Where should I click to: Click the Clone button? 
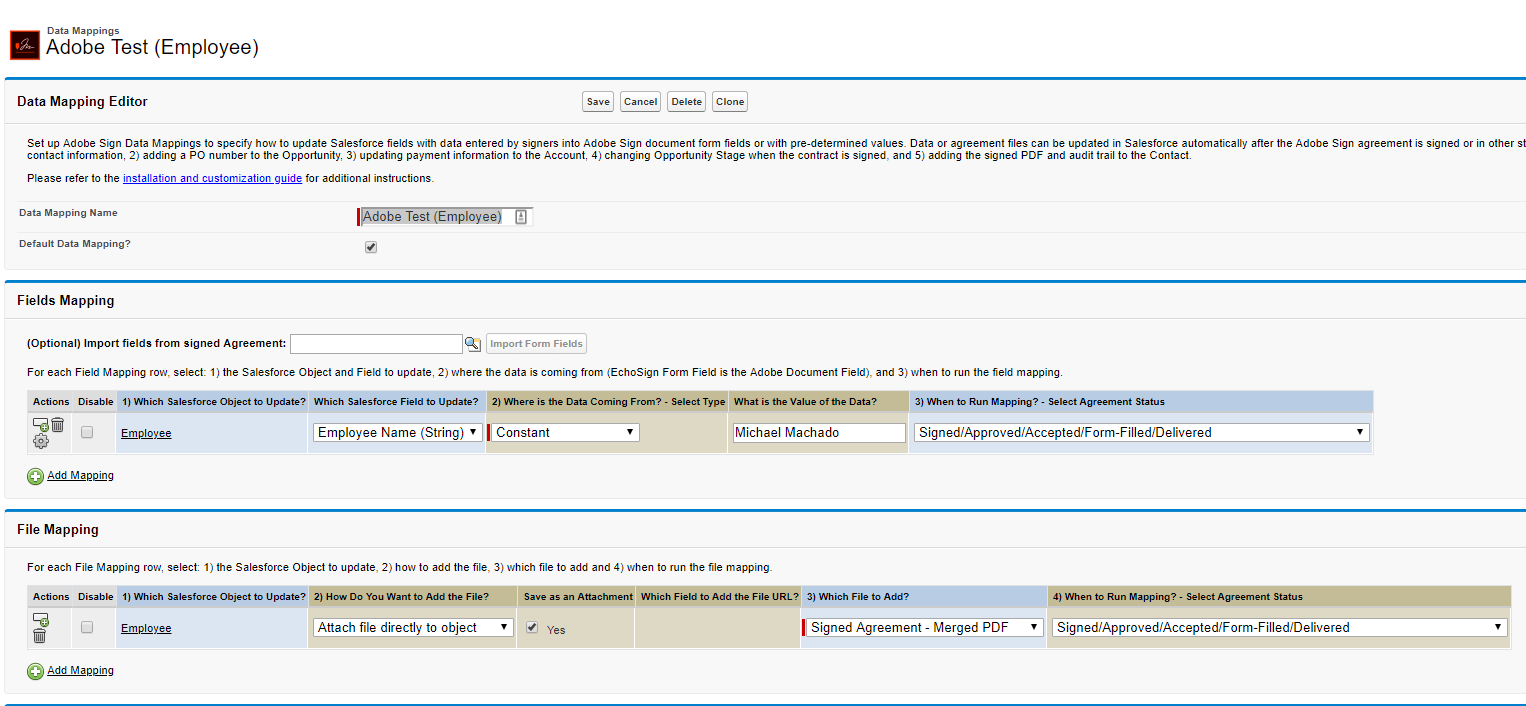[730, 102]
